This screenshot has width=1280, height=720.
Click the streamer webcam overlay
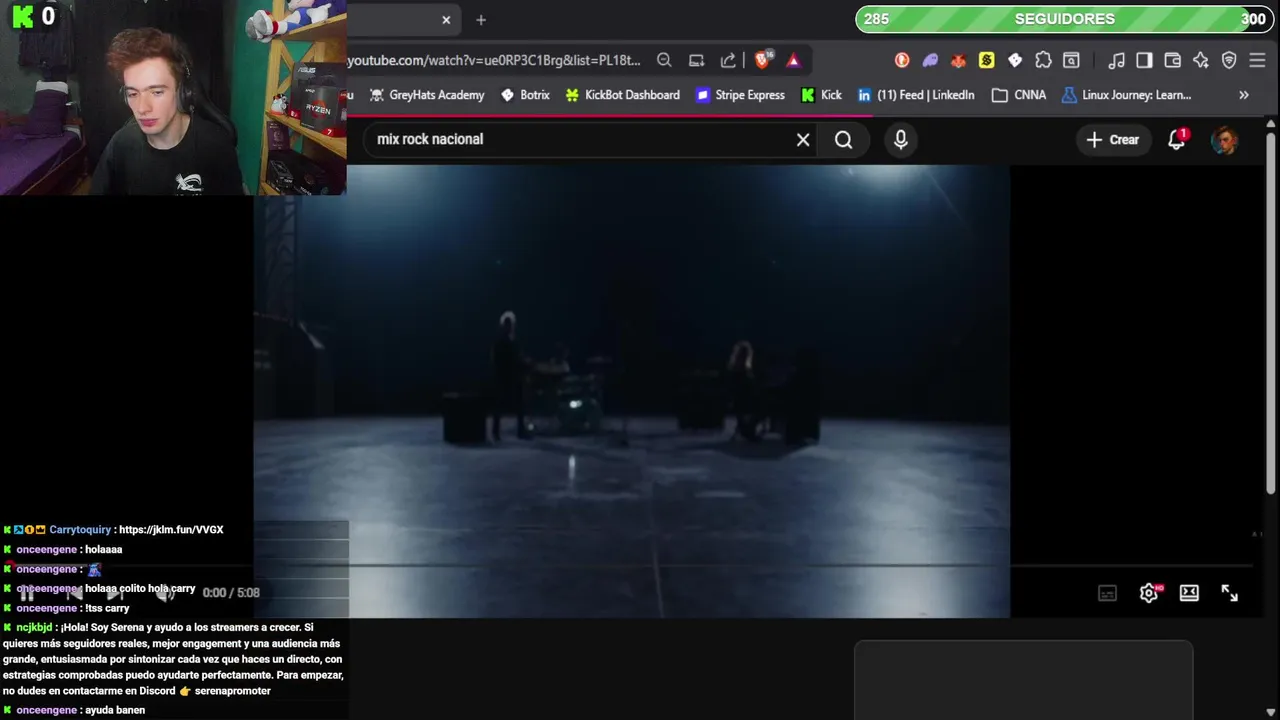[x=173, y=97]
